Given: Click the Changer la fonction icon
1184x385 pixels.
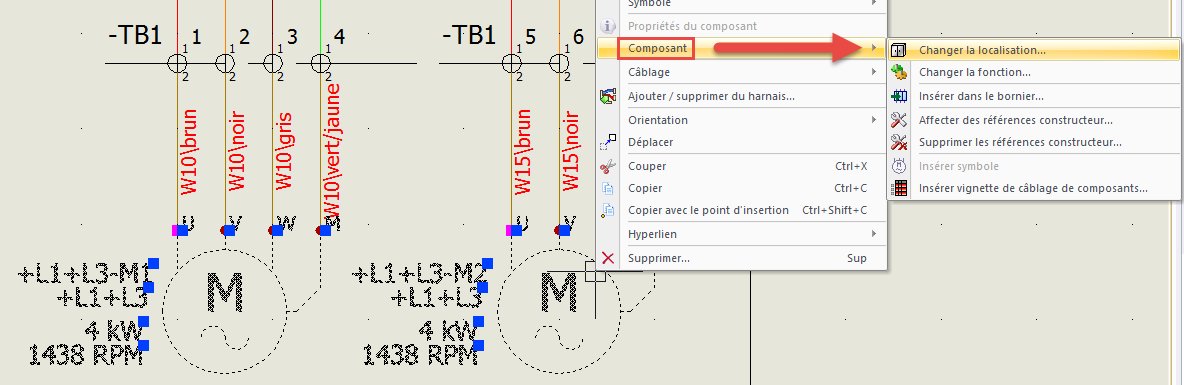Looking at the screenshot, I should click(x=899, y=72).
